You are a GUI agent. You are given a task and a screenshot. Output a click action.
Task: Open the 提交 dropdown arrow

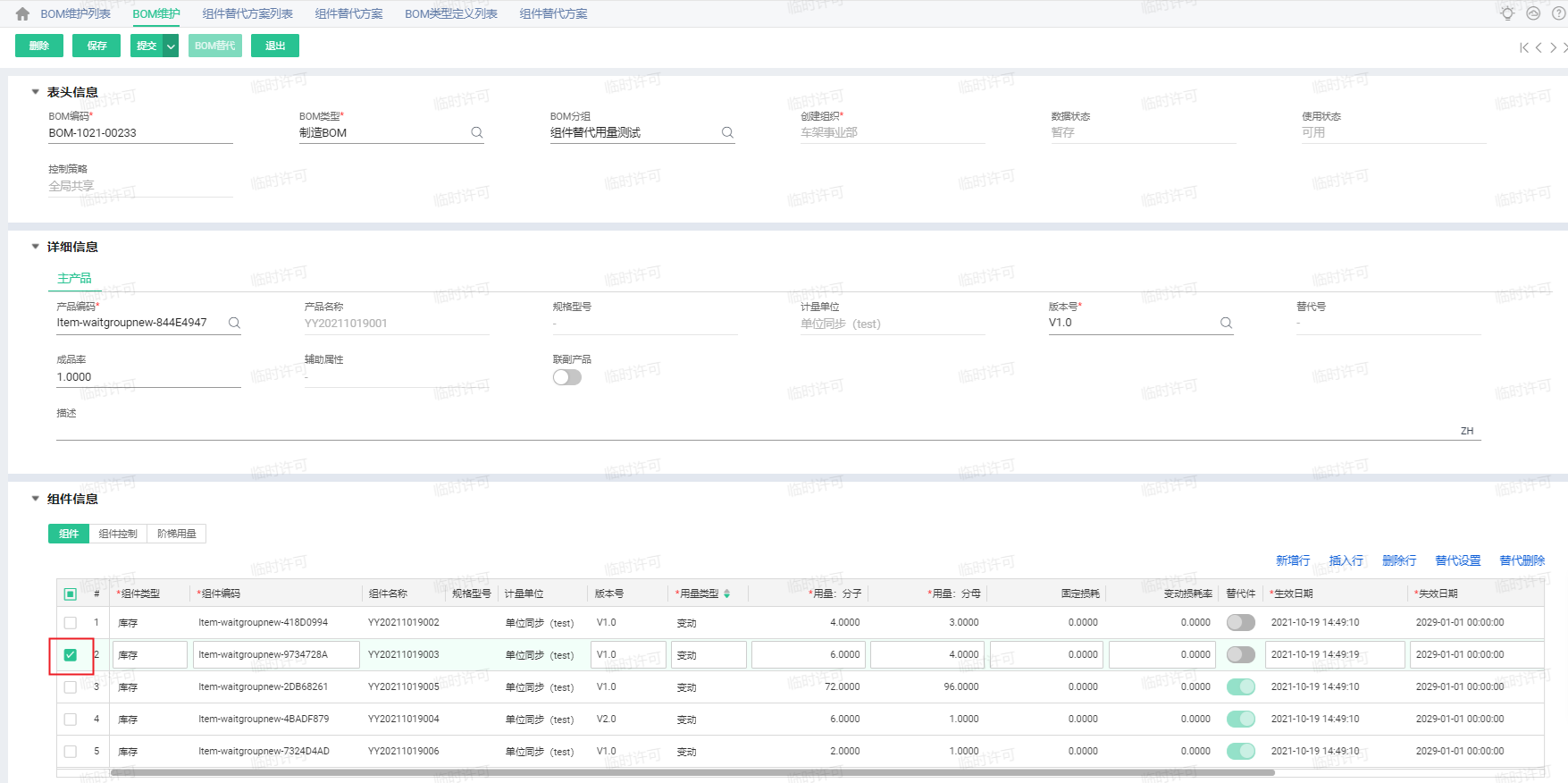[x=171, y=46]
